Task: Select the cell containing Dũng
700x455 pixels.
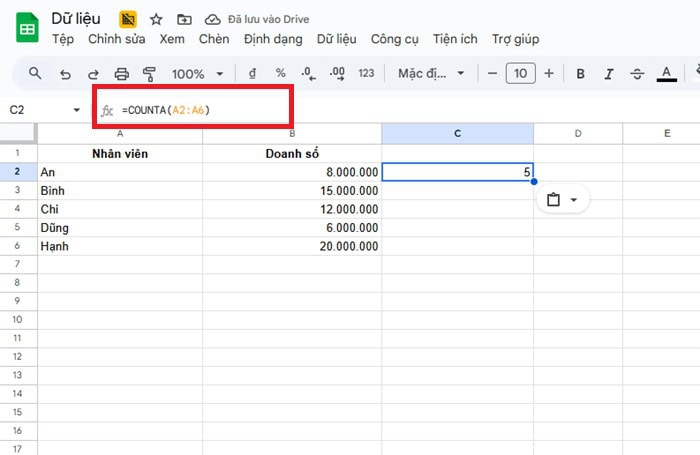Action: [x=120, y=228]
